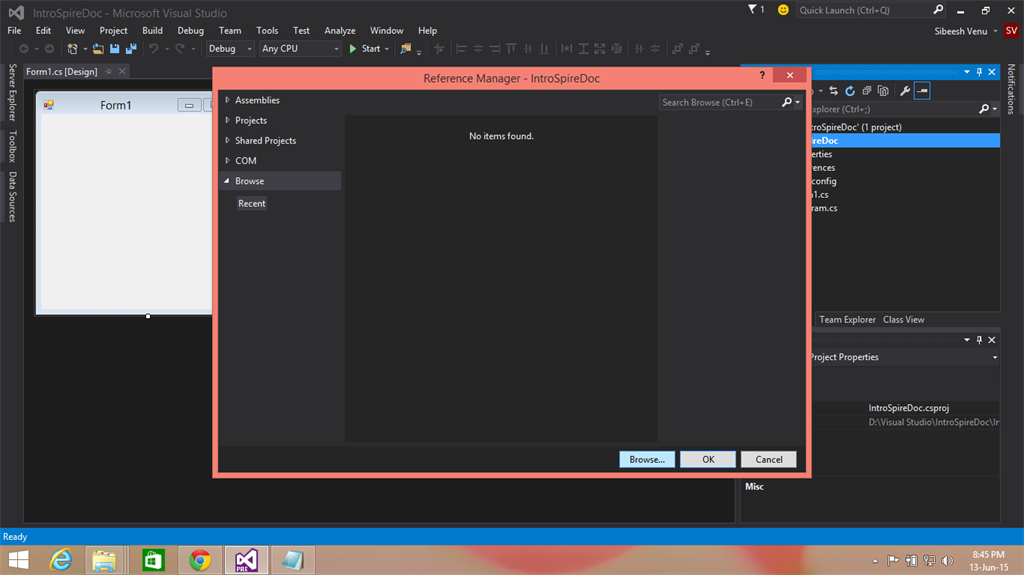Focus the Search Browse input field

(721, 103)
